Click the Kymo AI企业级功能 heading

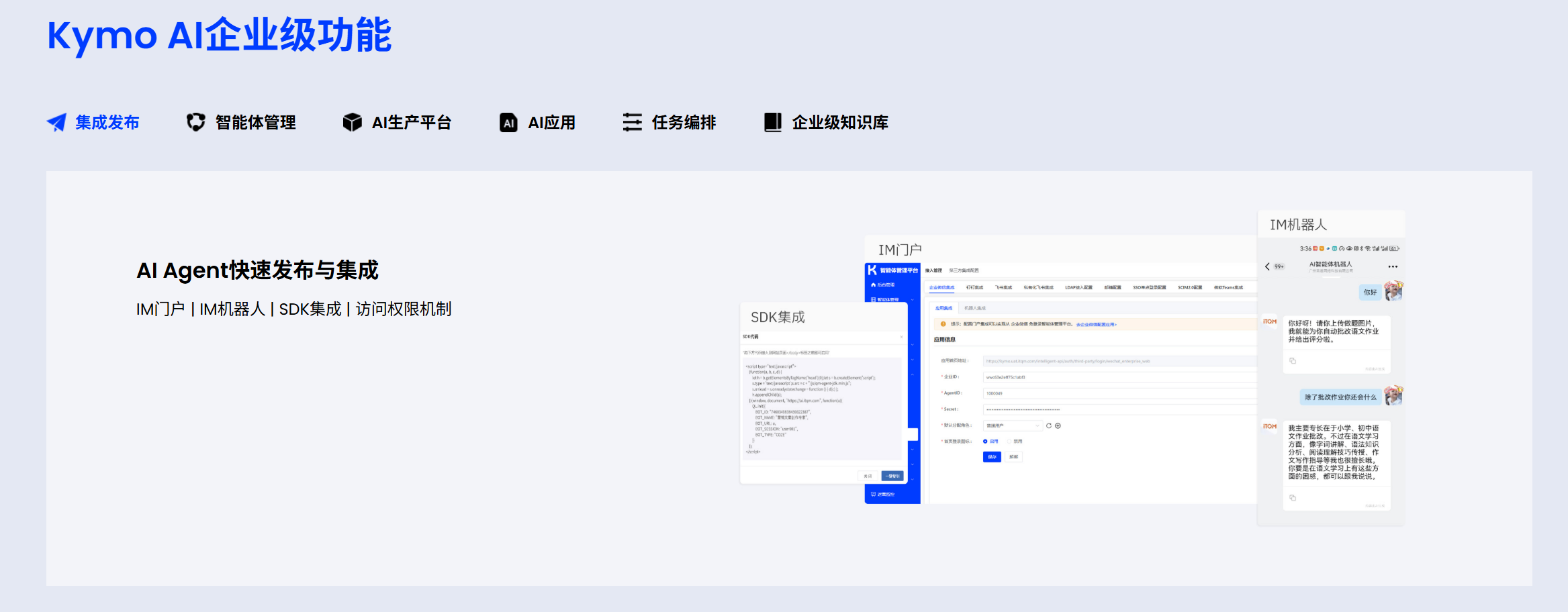[x=219, y=35]
